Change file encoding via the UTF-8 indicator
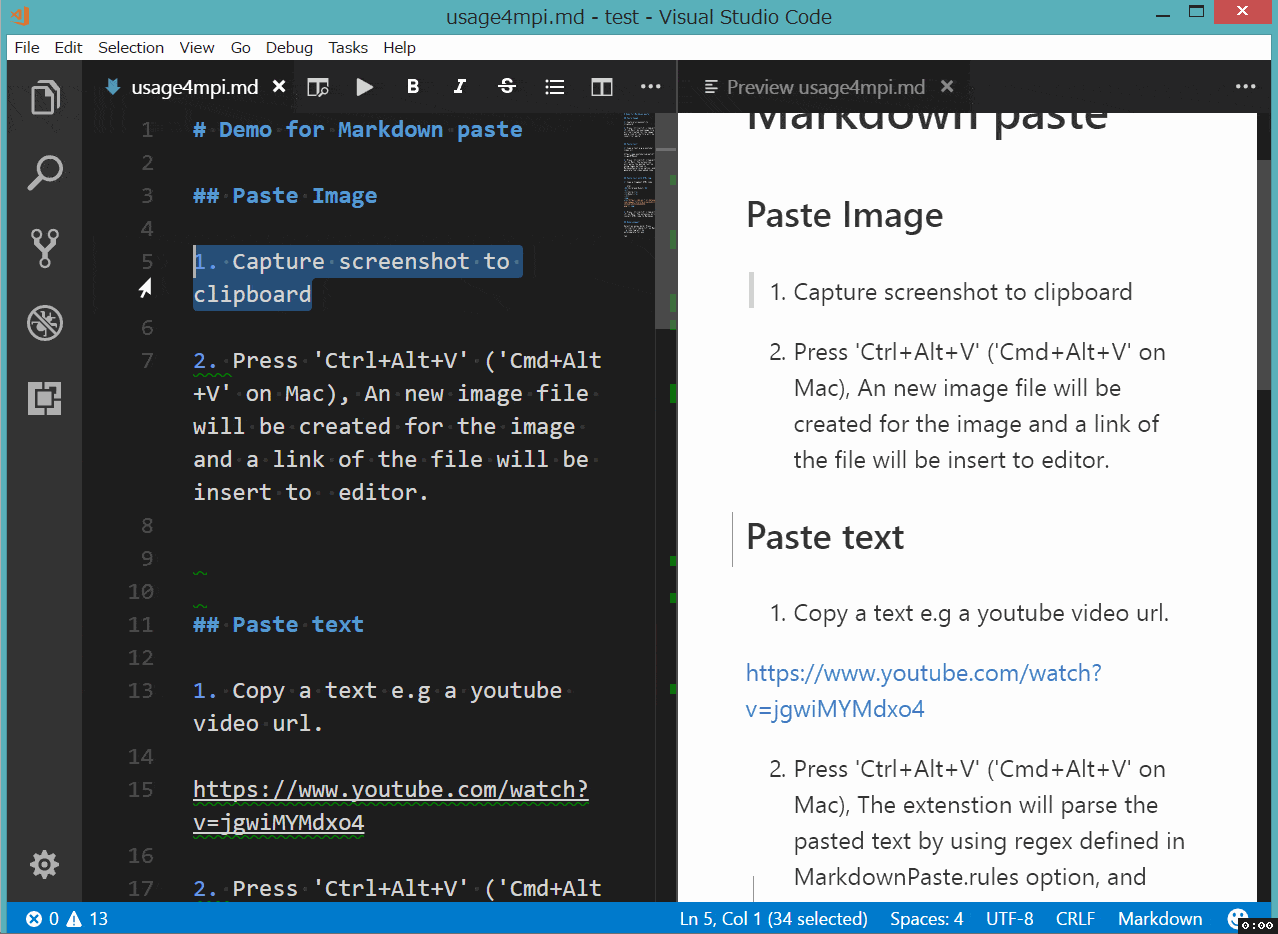1278x934 pixels. (1009, 918)
